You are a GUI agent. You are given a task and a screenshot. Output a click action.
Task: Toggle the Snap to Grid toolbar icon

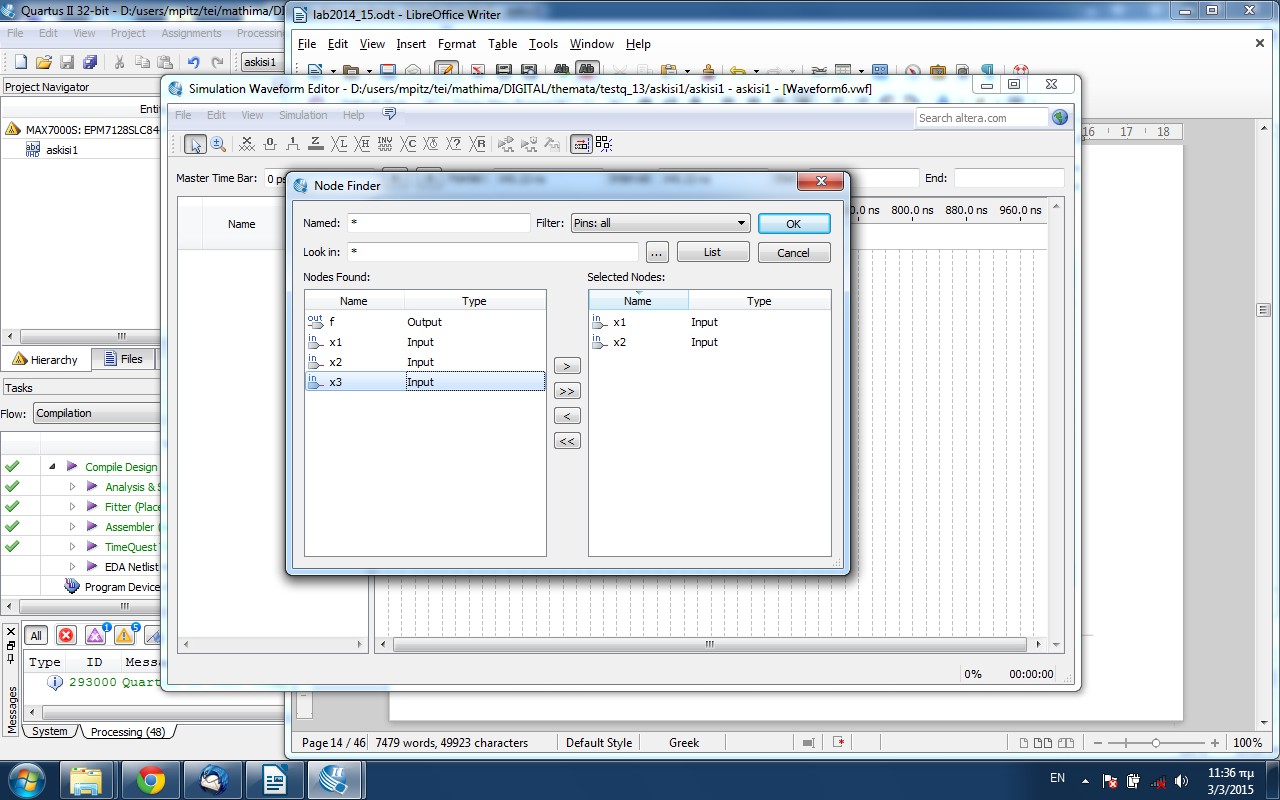604,144
